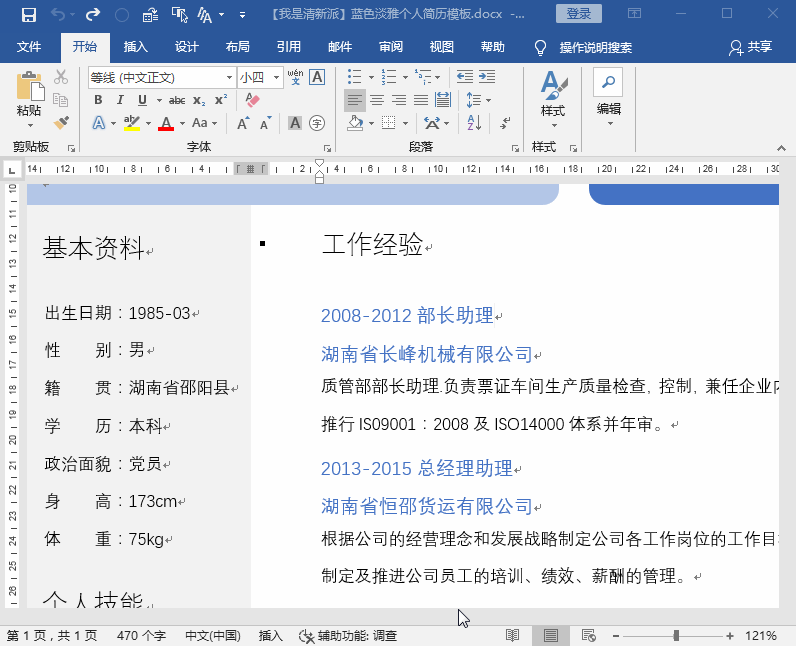Toggle show paragraph marks button
The height and width of the screenshot is (646, 796).
[x=505, y=123]
